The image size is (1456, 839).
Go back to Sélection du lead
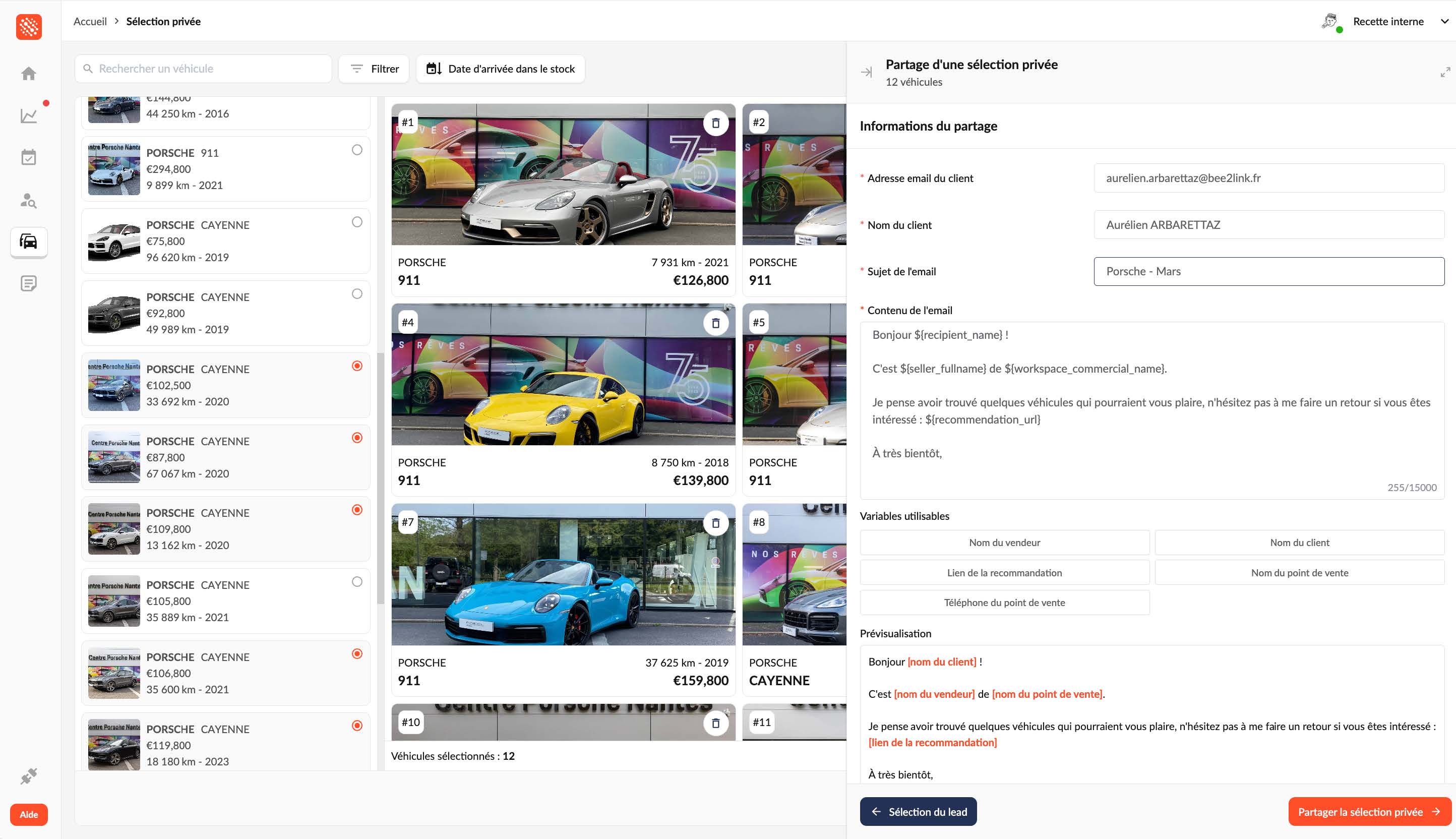pos(918,811)
